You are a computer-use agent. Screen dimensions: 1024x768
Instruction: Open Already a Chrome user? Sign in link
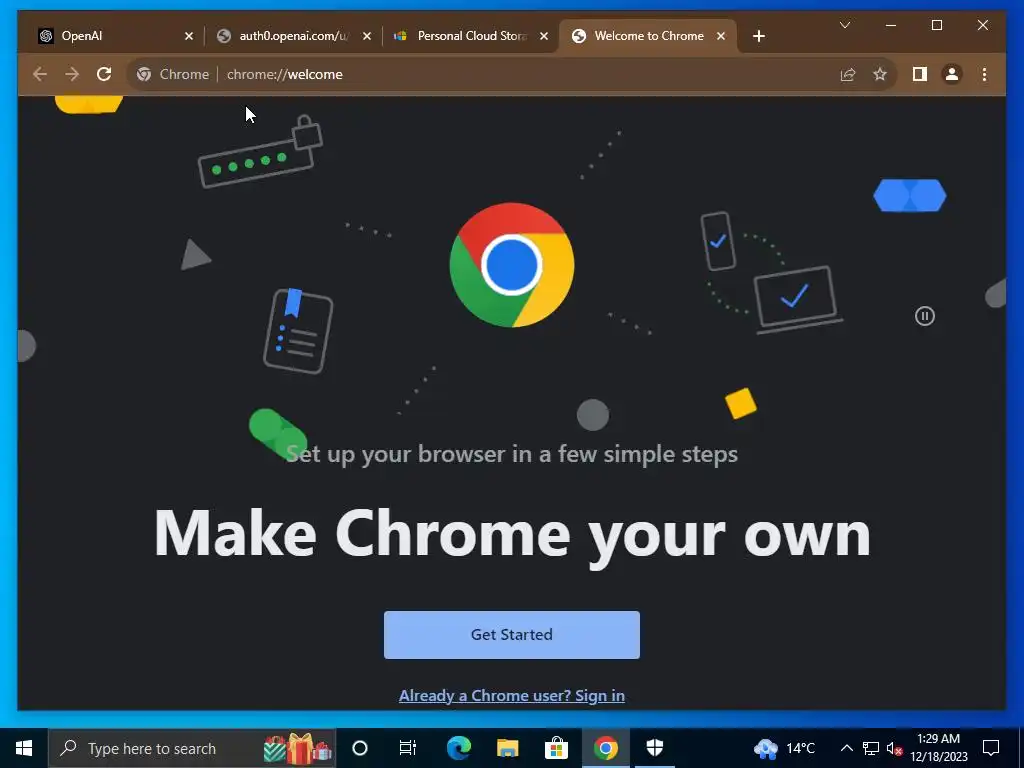tap(512, 696)
